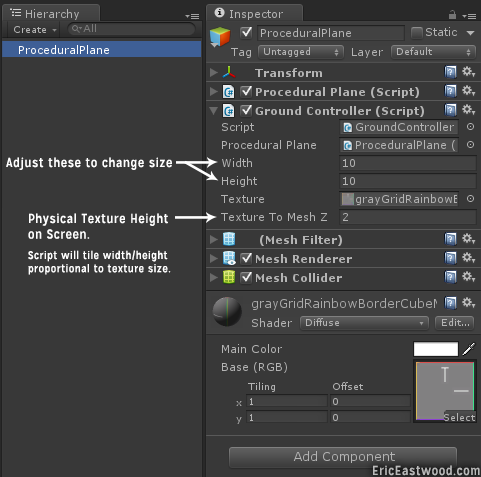The image size is (481, 477).
Task: Click the Width value field
Action: coord(408,163)
